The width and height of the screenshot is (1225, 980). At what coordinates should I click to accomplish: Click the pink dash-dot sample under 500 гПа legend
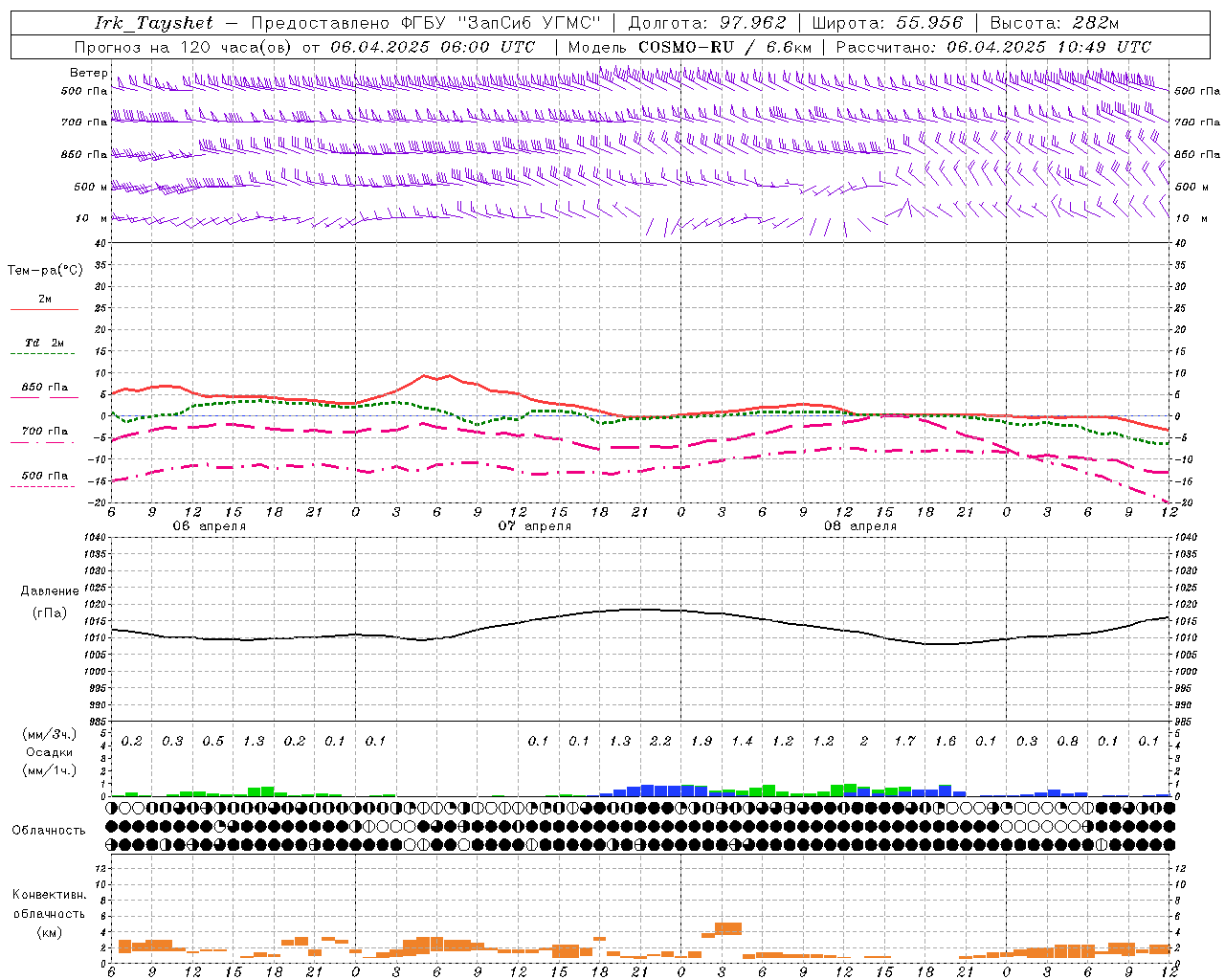click(x=42, y=486)
